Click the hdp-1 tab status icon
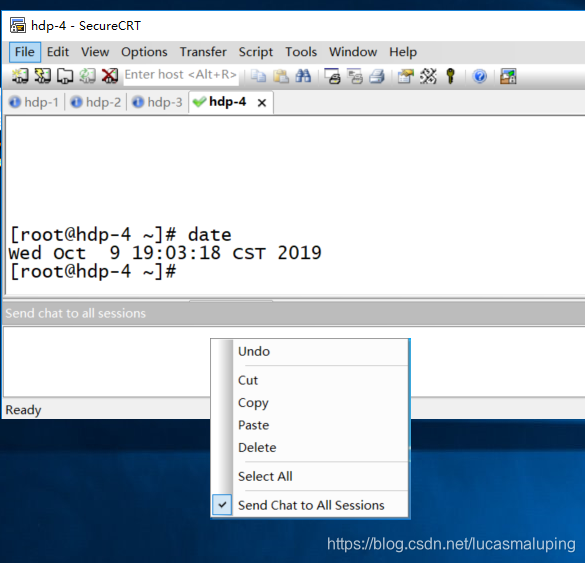 point(15,102)
